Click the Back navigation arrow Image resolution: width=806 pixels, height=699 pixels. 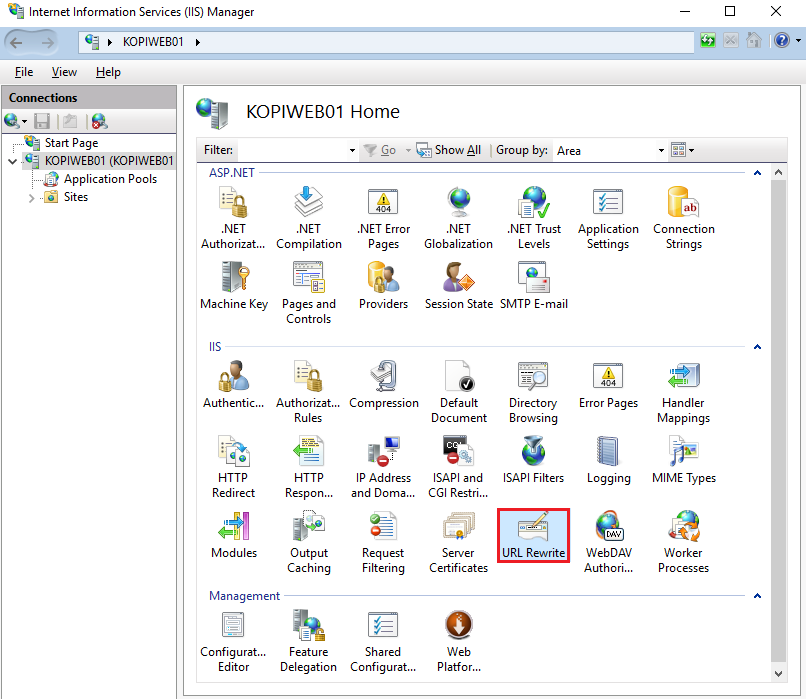(16, 42)
